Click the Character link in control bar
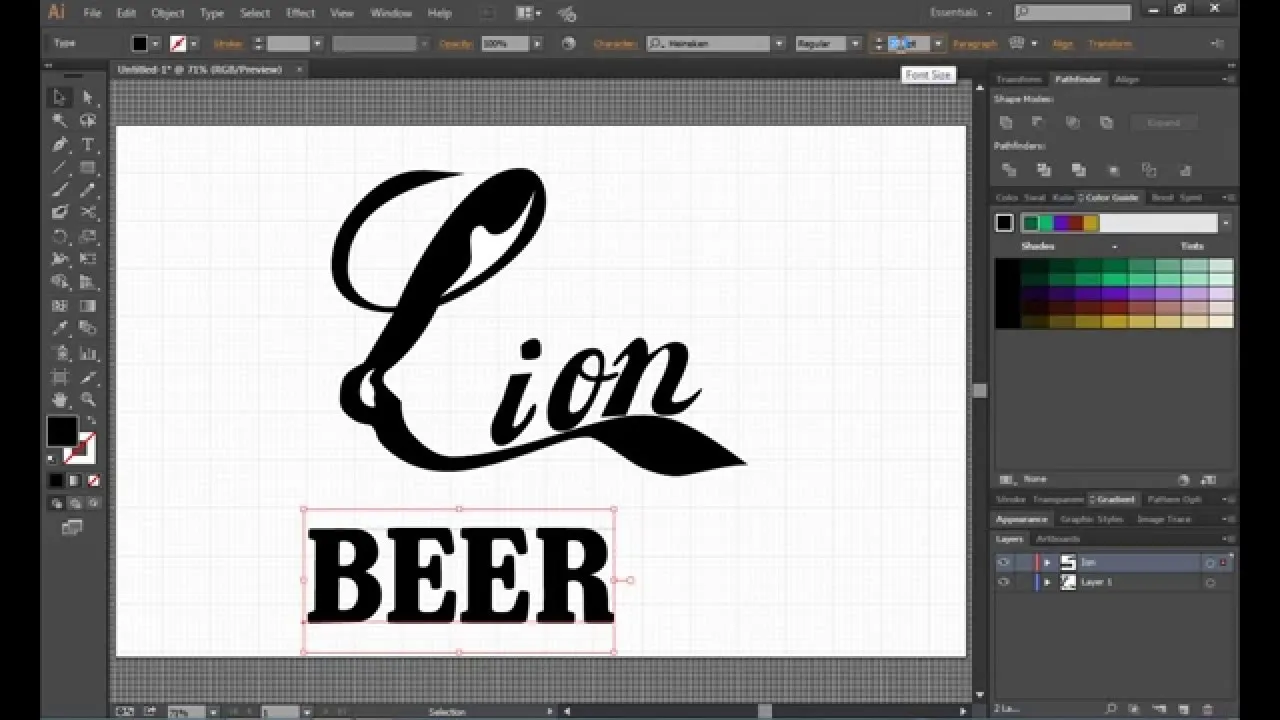This screenshot has width=1280, height=720. pos(615,44)
